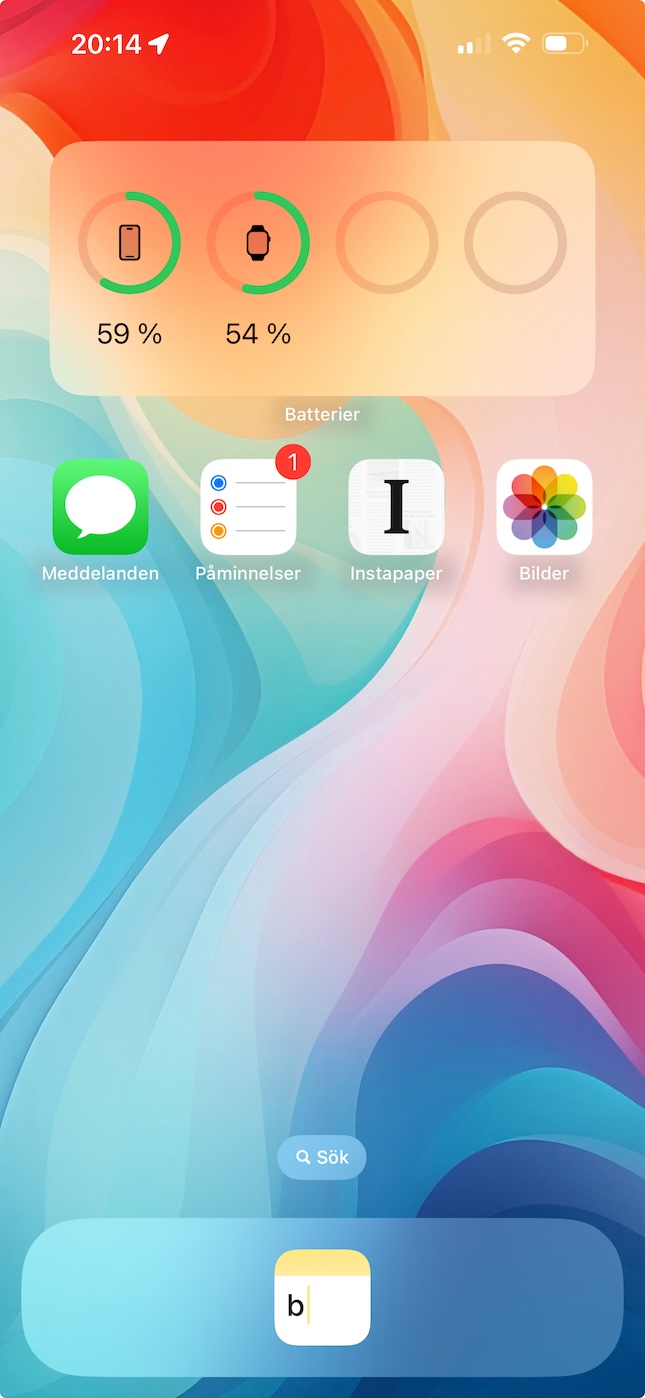Tap the Sök search button
This screenshot has width=645, height=1398.
coord(322,1157)
